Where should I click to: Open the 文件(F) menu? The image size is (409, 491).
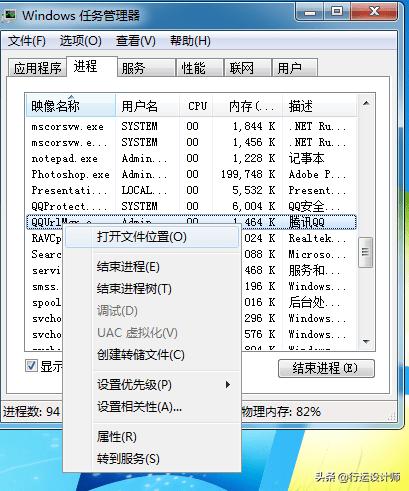point(27,41)
